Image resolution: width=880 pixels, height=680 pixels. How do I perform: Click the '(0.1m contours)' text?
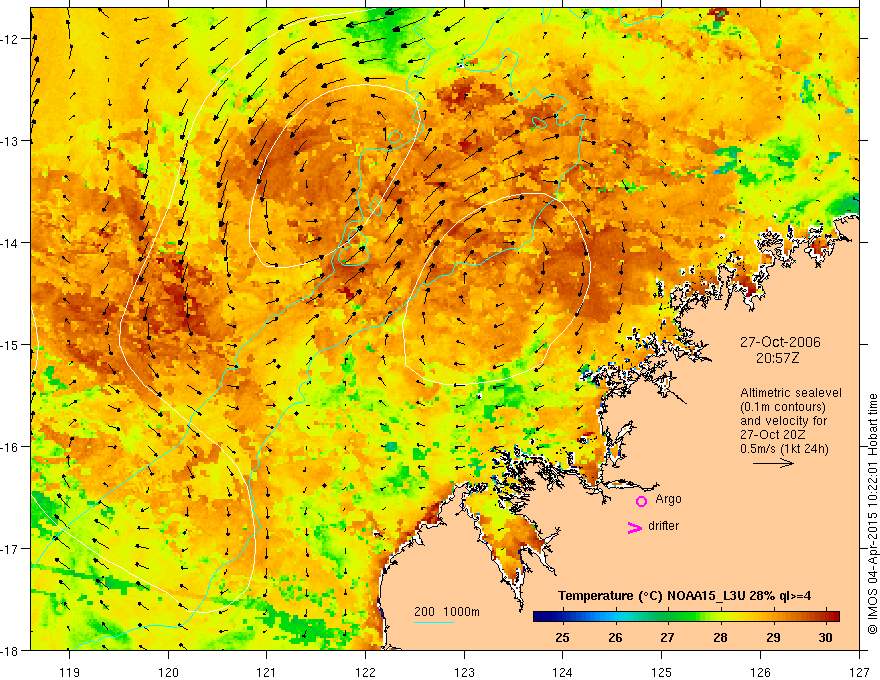click(783, 407)
